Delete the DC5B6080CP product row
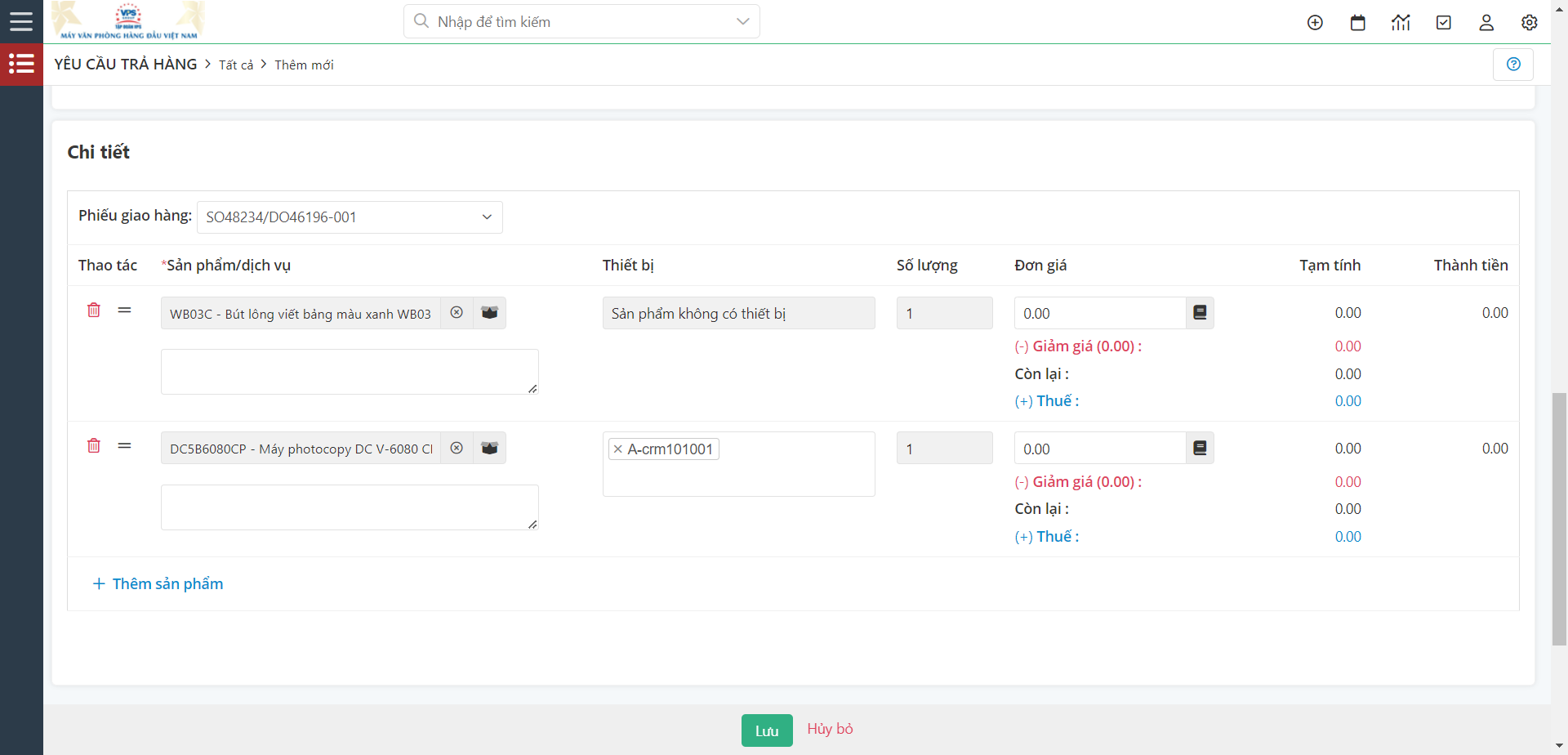The width and height of the screenshot is (1568, 755). [94, 446]
